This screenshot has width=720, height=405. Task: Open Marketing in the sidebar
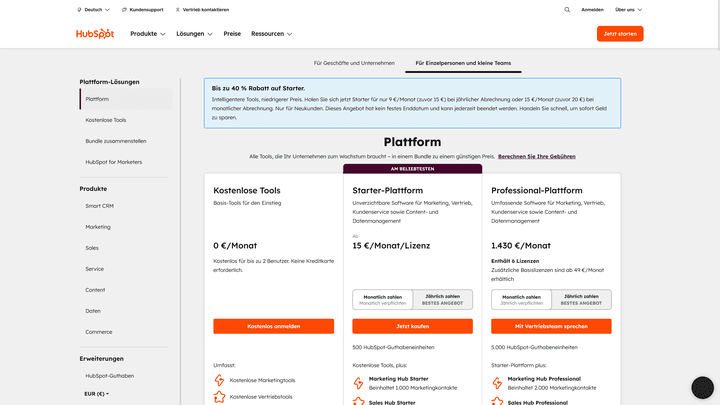tap(98, 227)
